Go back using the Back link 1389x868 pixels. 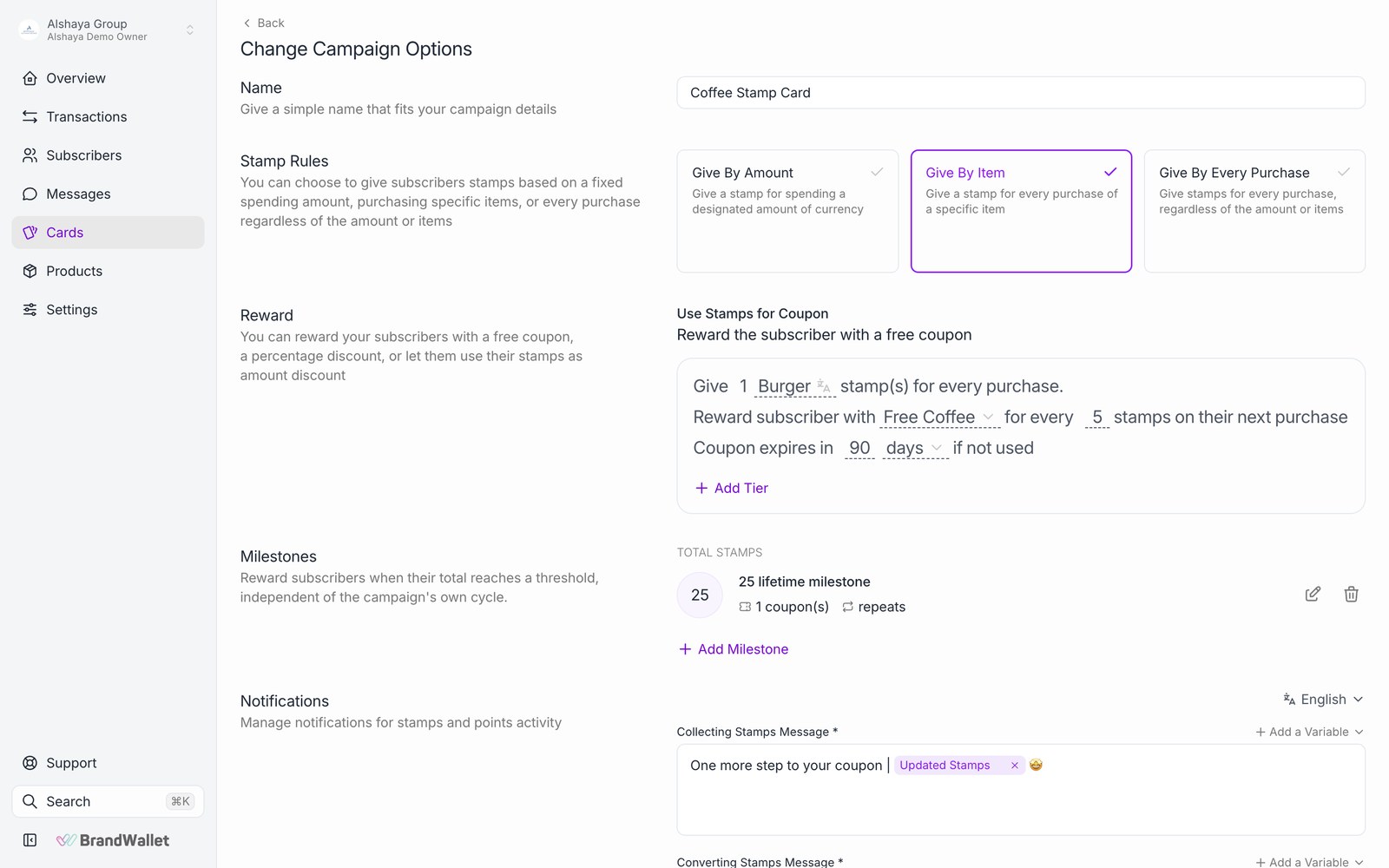pos(263,23)
